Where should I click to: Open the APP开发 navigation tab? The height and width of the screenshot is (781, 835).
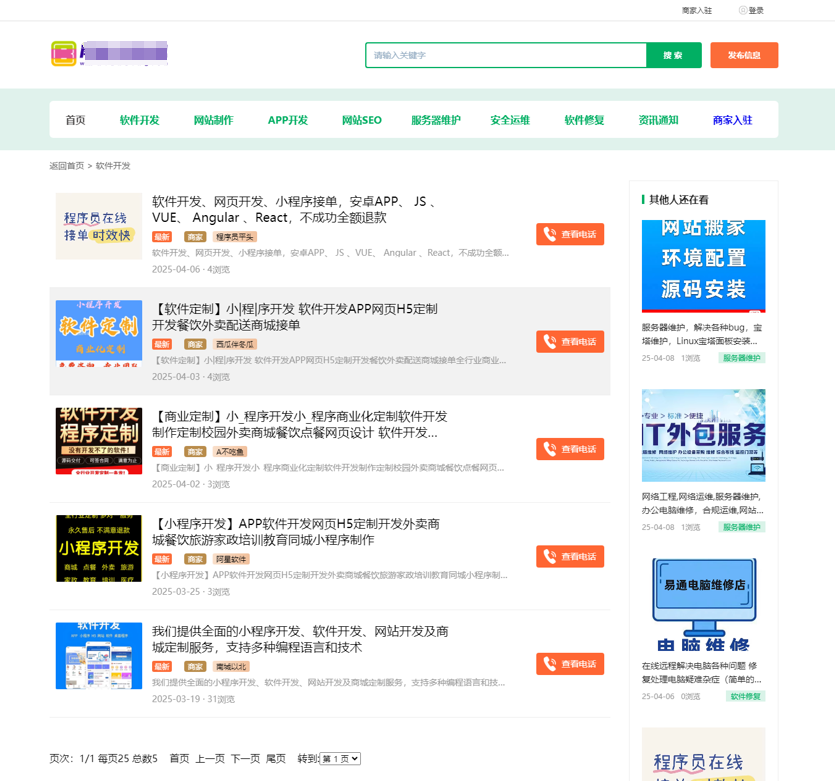pyautogui.click(x=288, y=120)
